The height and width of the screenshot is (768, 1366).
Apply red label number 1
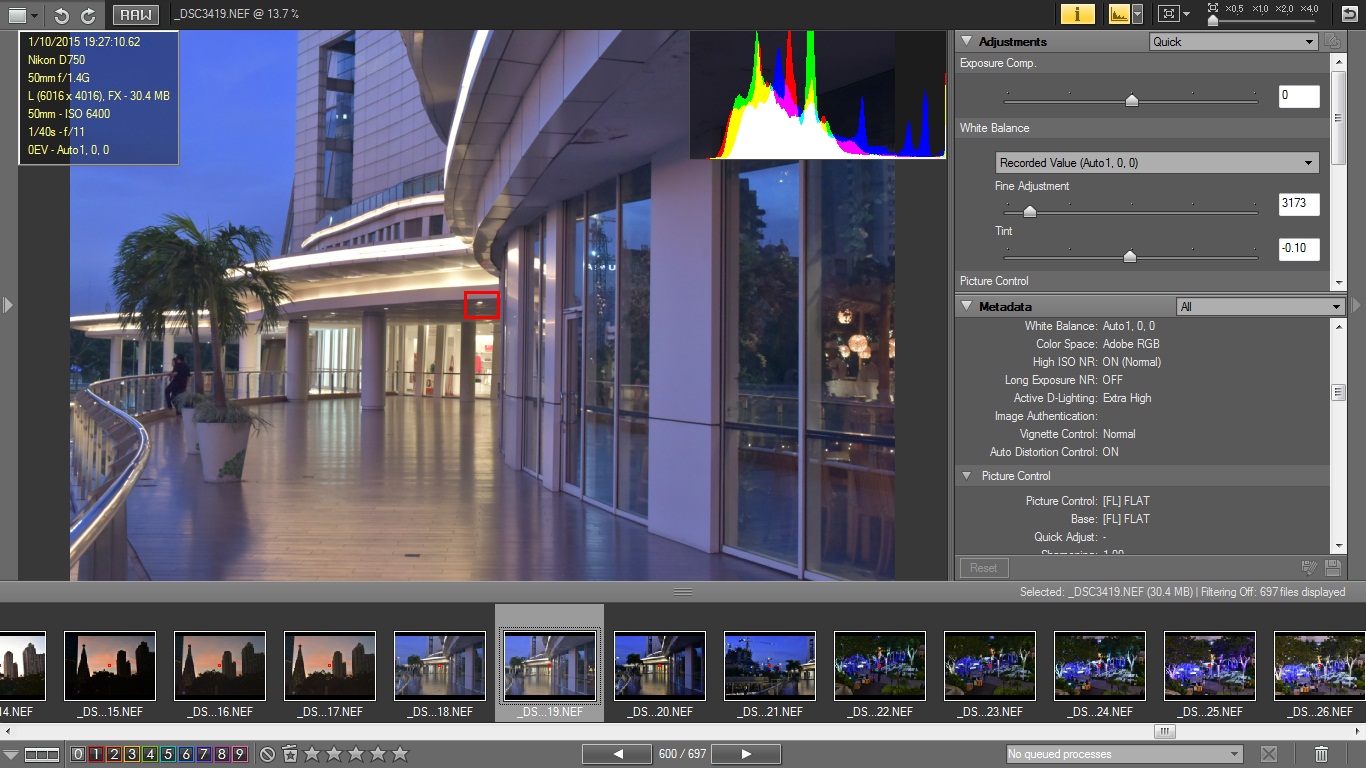[x=96, y=754]
